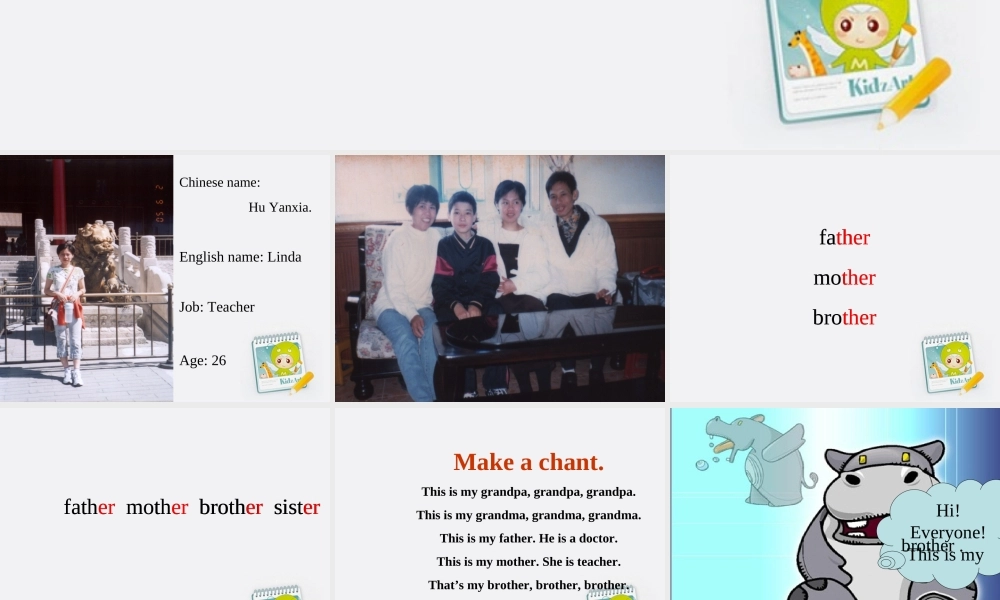
Task: Open the Make a chant slide
Action: click(500, 504)
